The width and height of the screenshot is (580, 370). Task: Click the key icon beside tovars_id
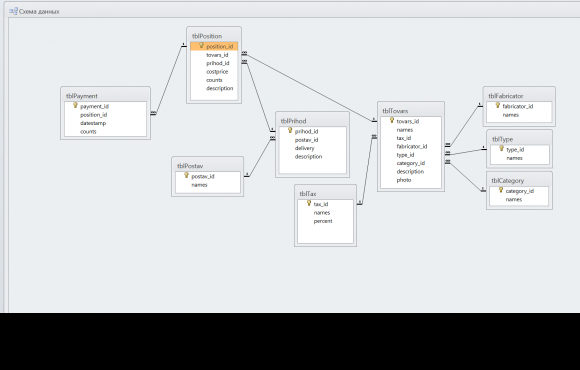pos(392,120)
